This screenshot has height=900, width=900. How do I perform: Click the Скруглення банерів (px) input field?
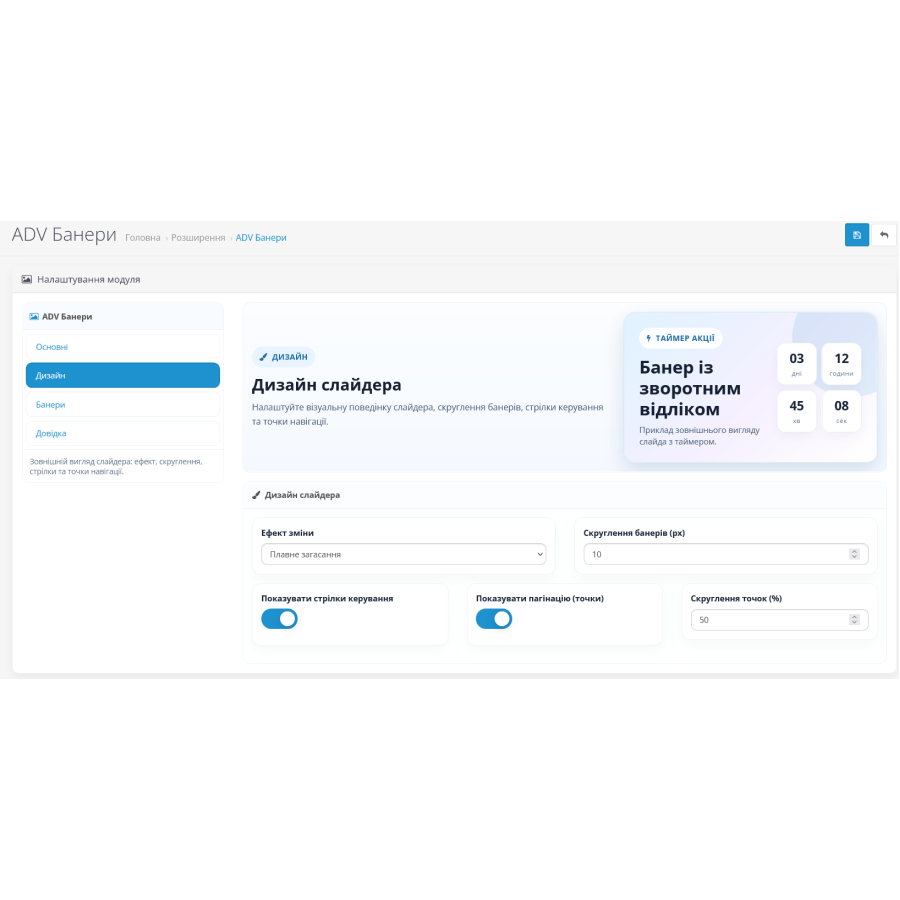(726, 554)
